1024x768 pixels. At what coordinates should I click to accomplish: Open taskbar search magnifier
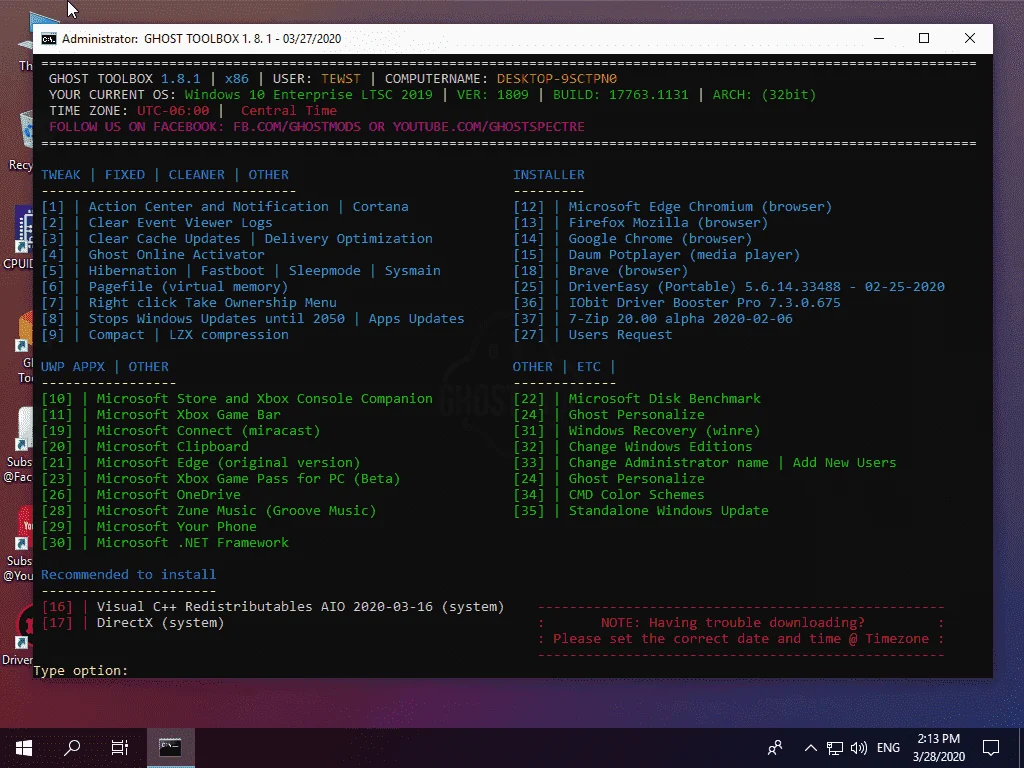click(x=72, y=748)
